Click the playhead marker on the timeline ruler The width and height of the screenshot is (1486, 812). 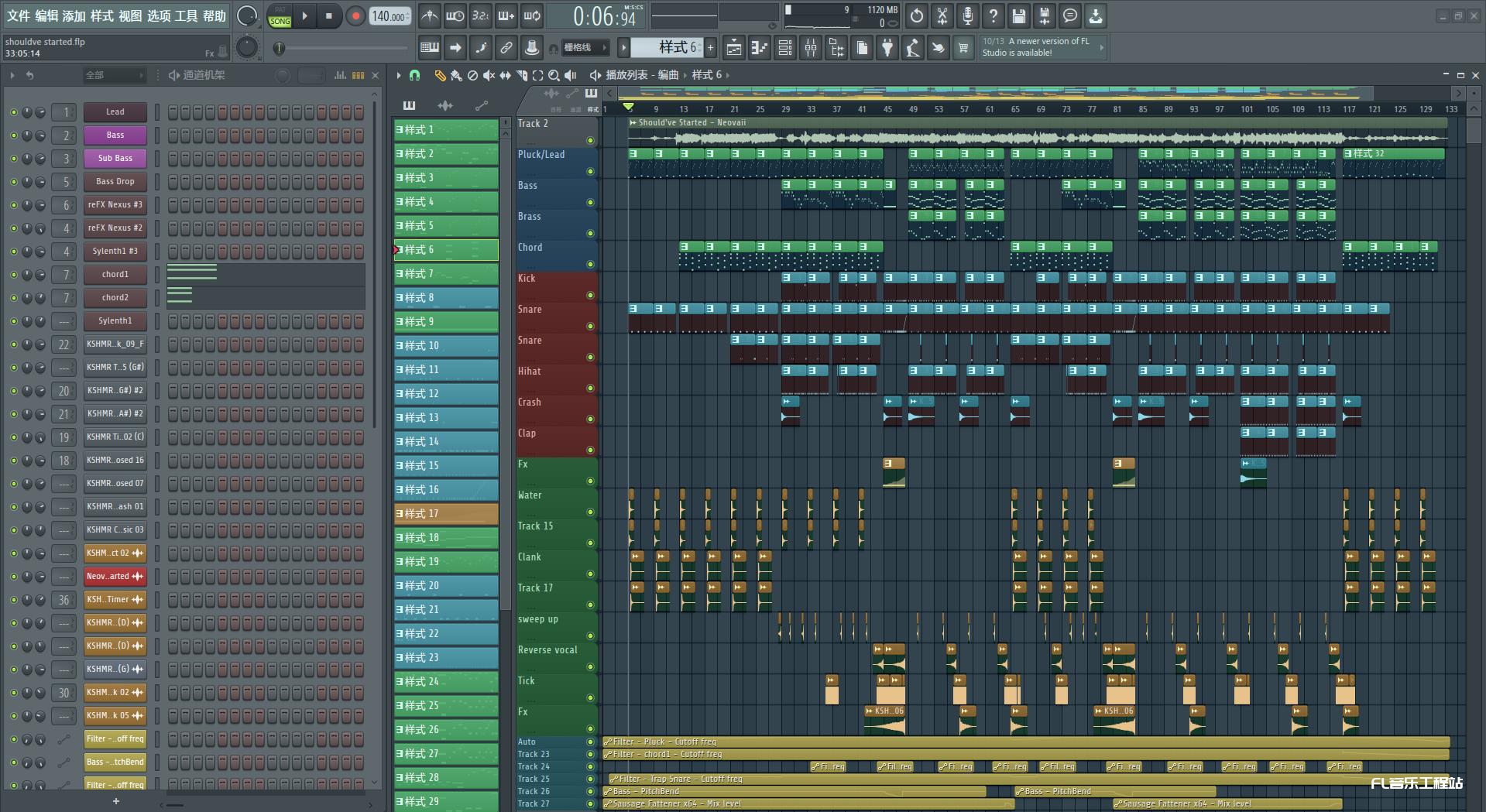(628, 107)
